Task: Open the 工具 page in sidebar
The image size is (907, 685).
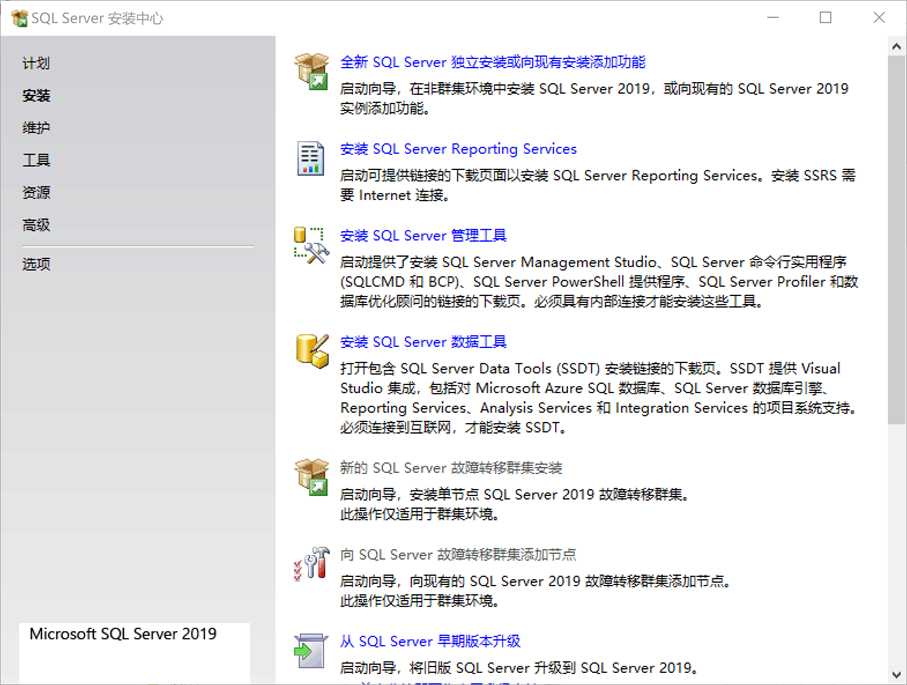Action: (36, 160)
